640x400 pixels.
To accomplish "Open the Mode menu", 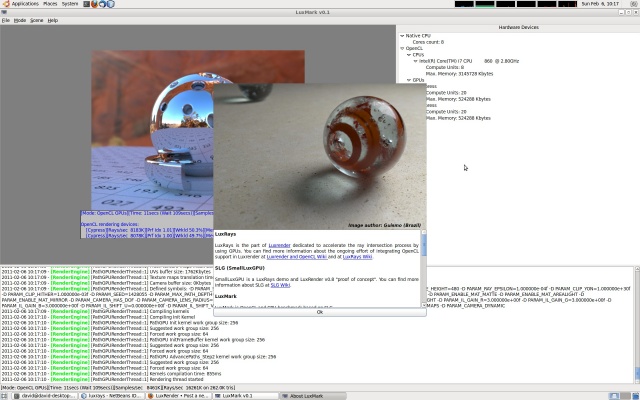I will click(x=20, y=19).
